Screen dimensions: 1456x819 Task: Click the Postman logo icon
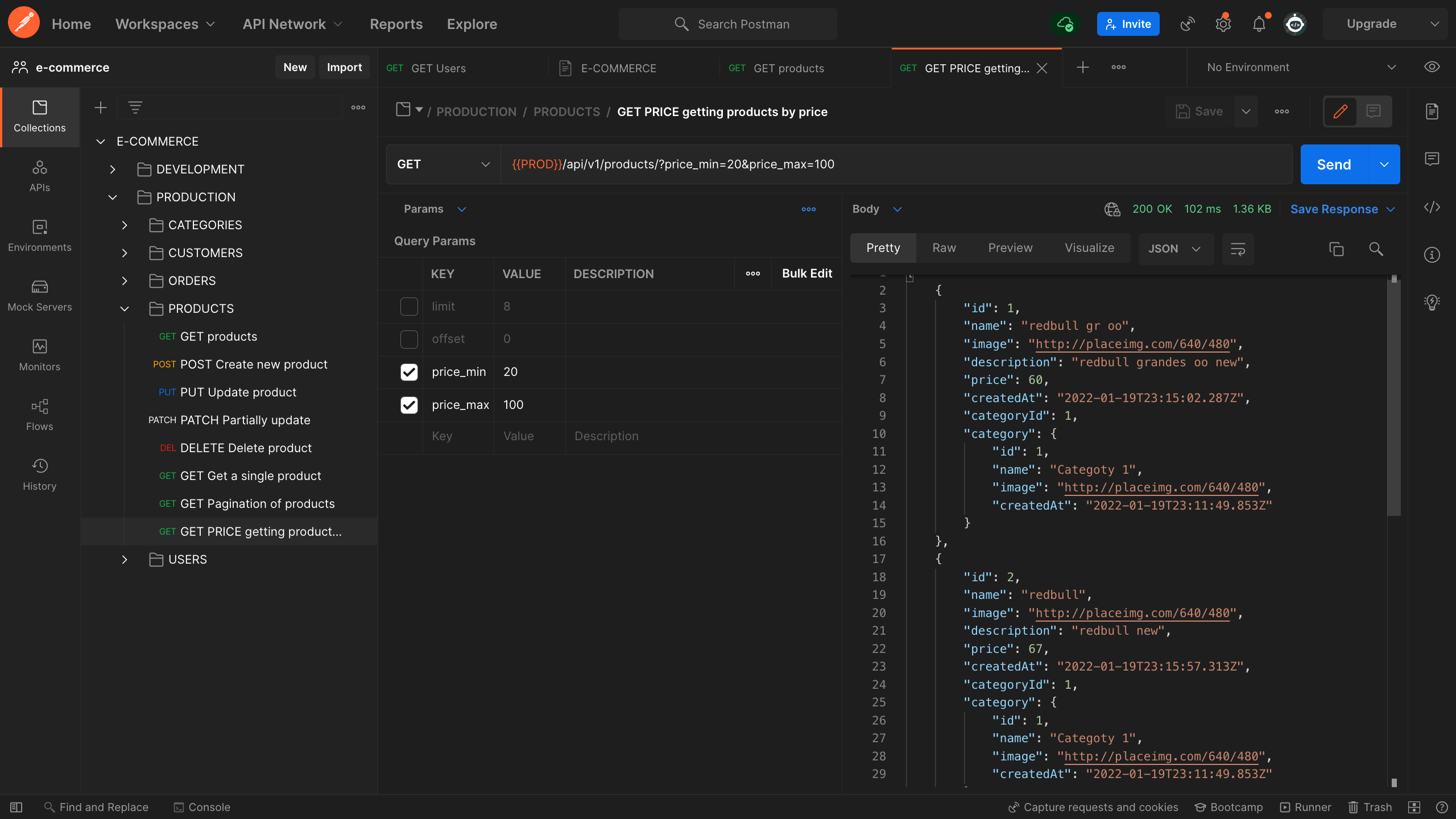point(24,23)
